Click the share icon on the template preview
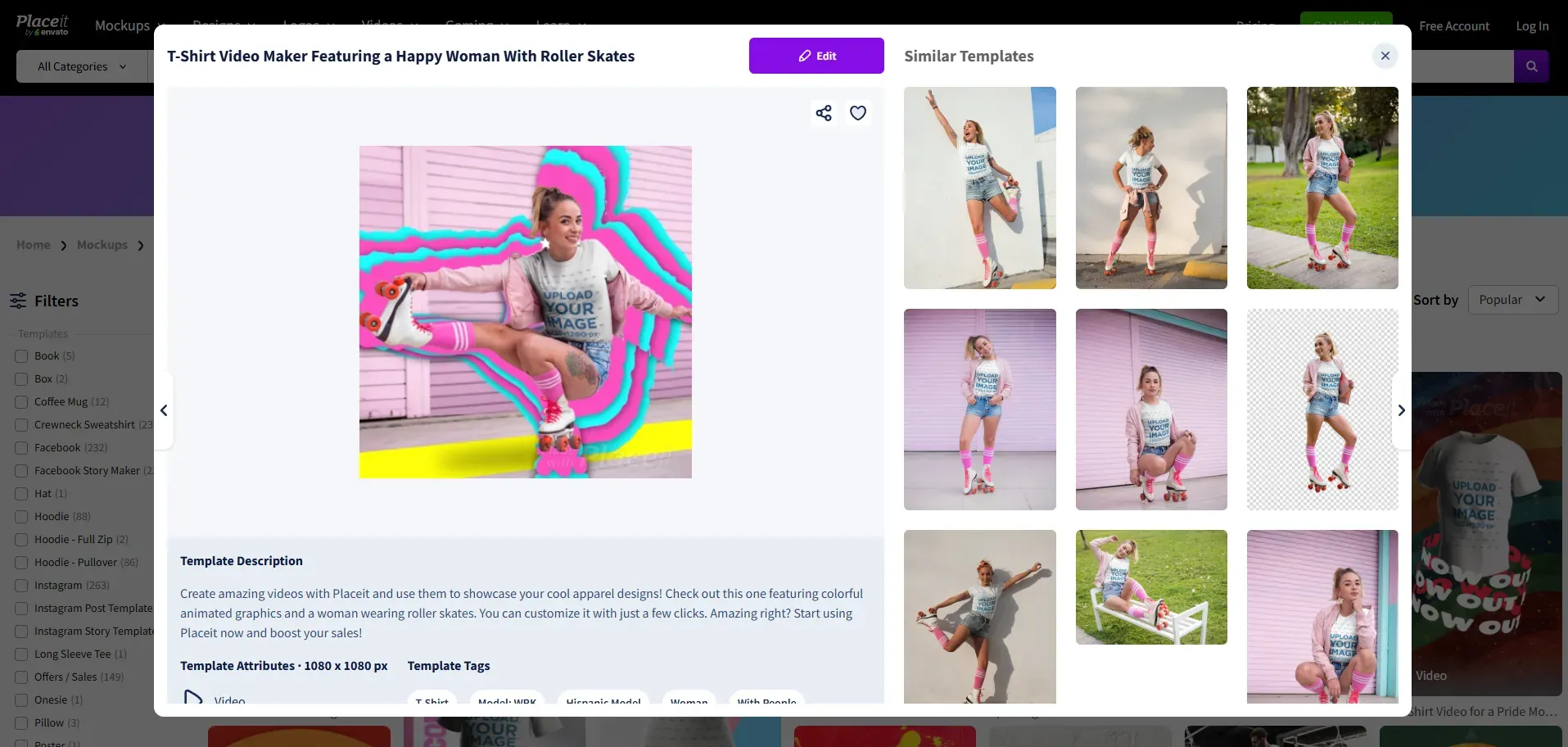The image size is (1568, 747). (824, 113)
